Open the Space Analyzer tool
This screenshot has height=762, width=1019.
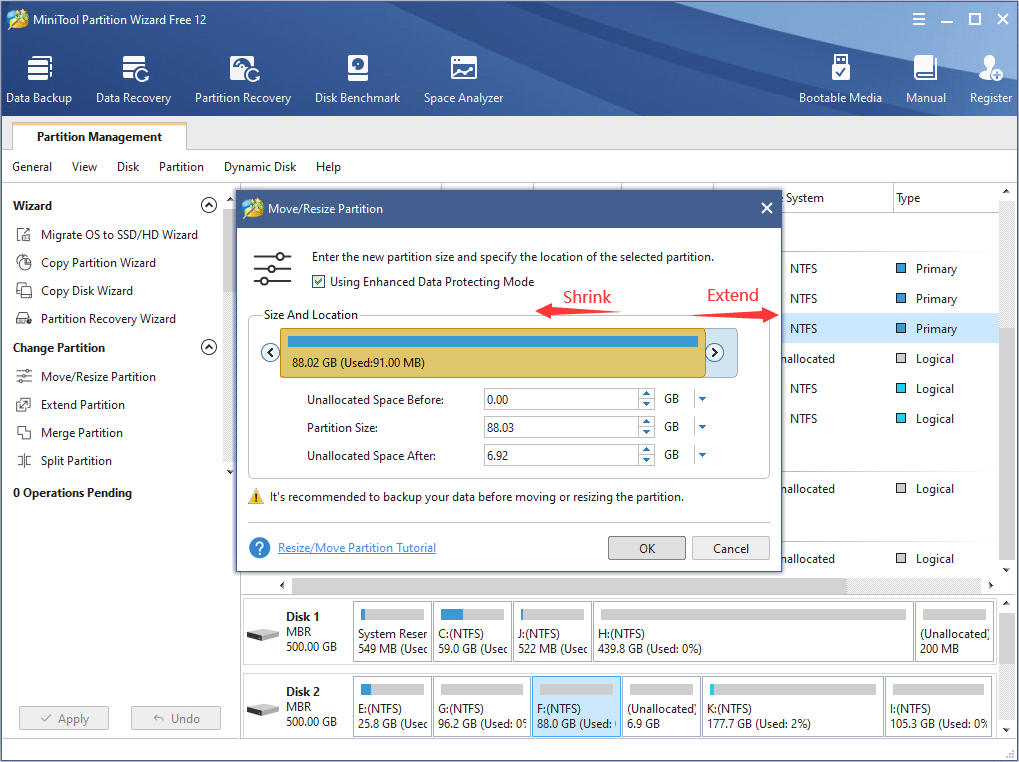tap(463, 79)
